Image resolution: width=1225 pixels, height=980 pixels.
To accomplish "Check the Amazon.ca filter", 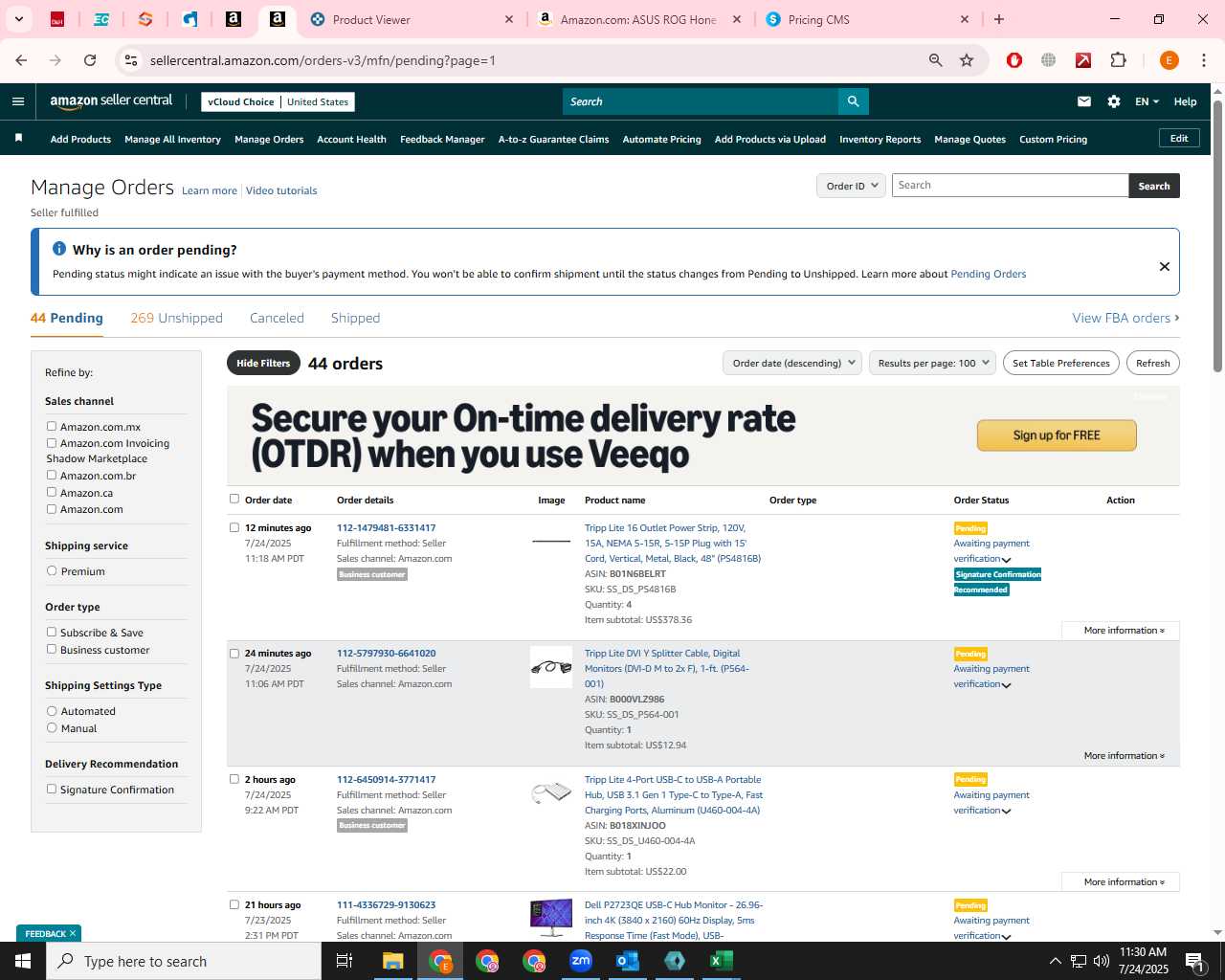I will pos(52,493).
